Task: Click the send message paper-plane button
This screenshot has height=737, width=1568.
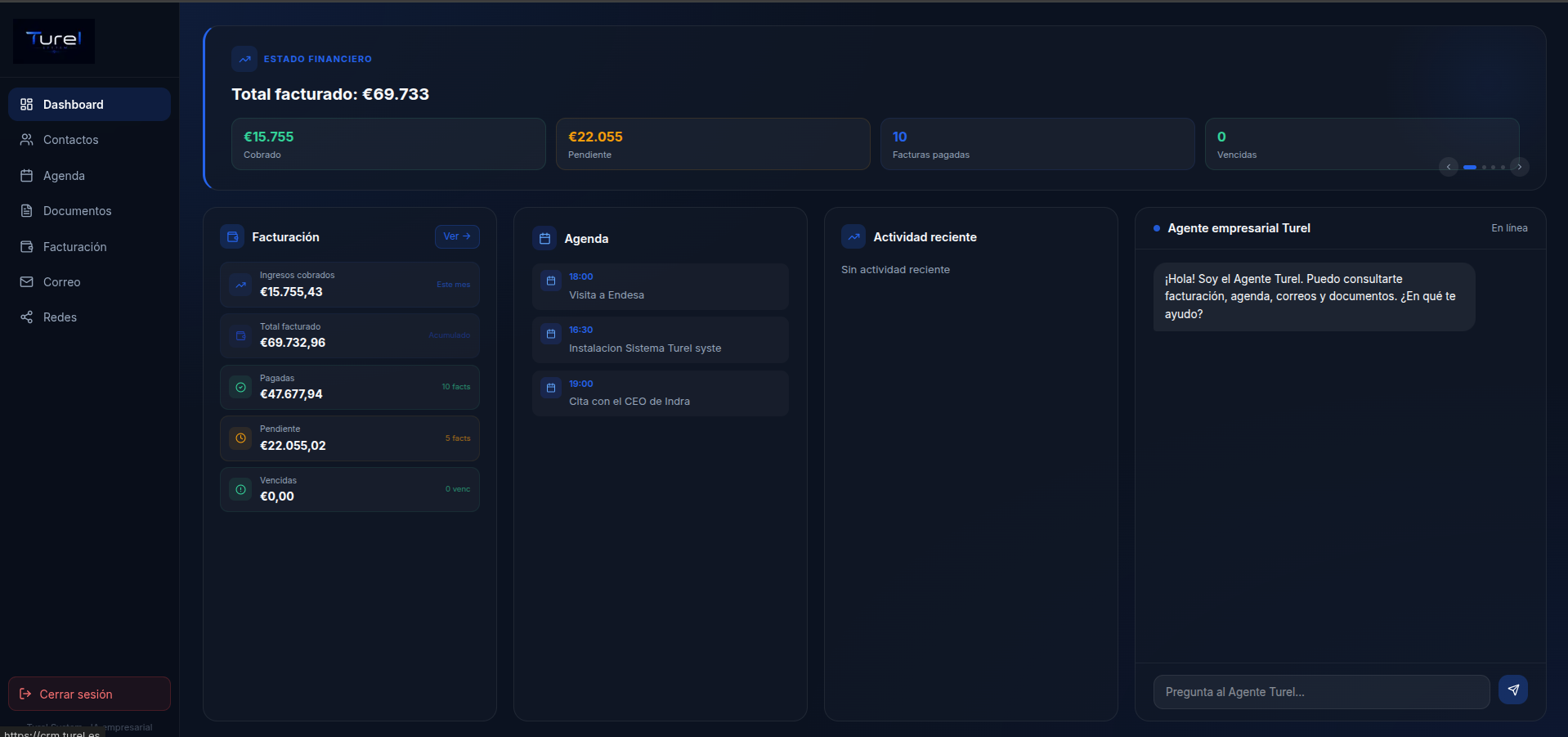Action: [1513, 690]
